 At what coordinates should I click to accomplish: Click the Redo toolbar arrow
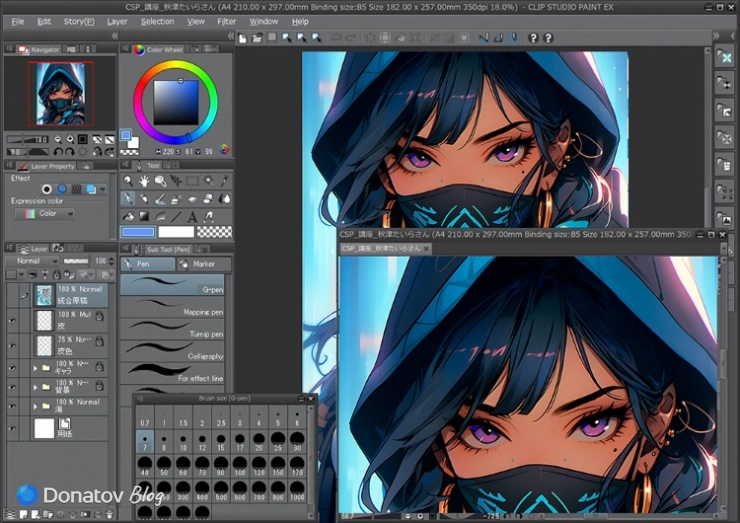pyautogui.click(x=351, y=38)
